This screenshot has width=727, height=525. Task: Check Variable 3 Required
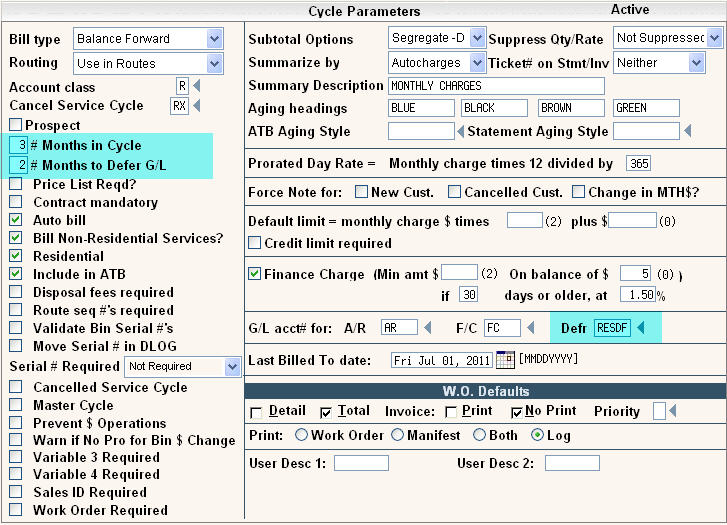15,457
